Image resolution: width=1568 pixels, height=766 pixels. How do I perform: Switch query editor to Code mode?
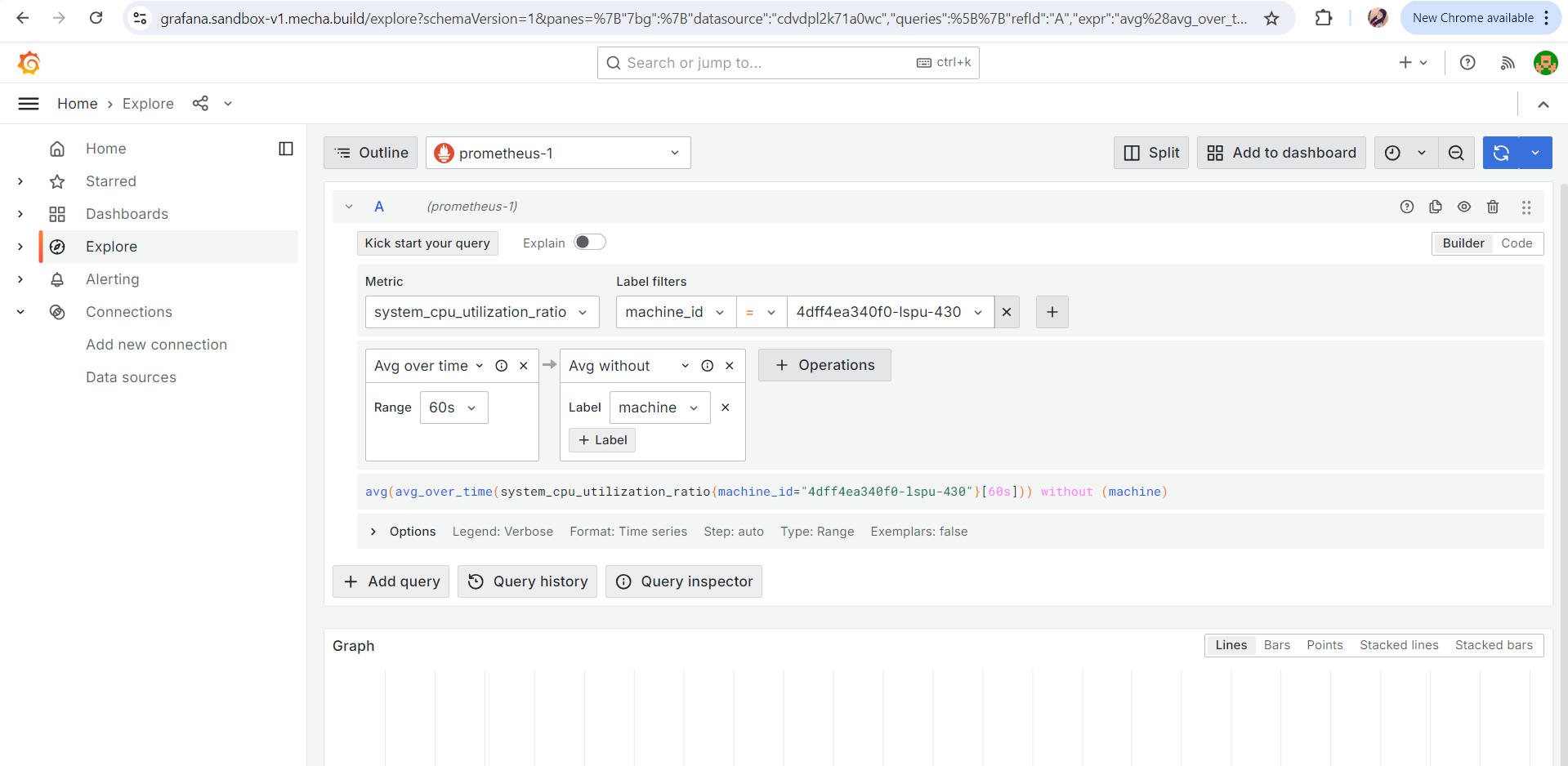1517,243
